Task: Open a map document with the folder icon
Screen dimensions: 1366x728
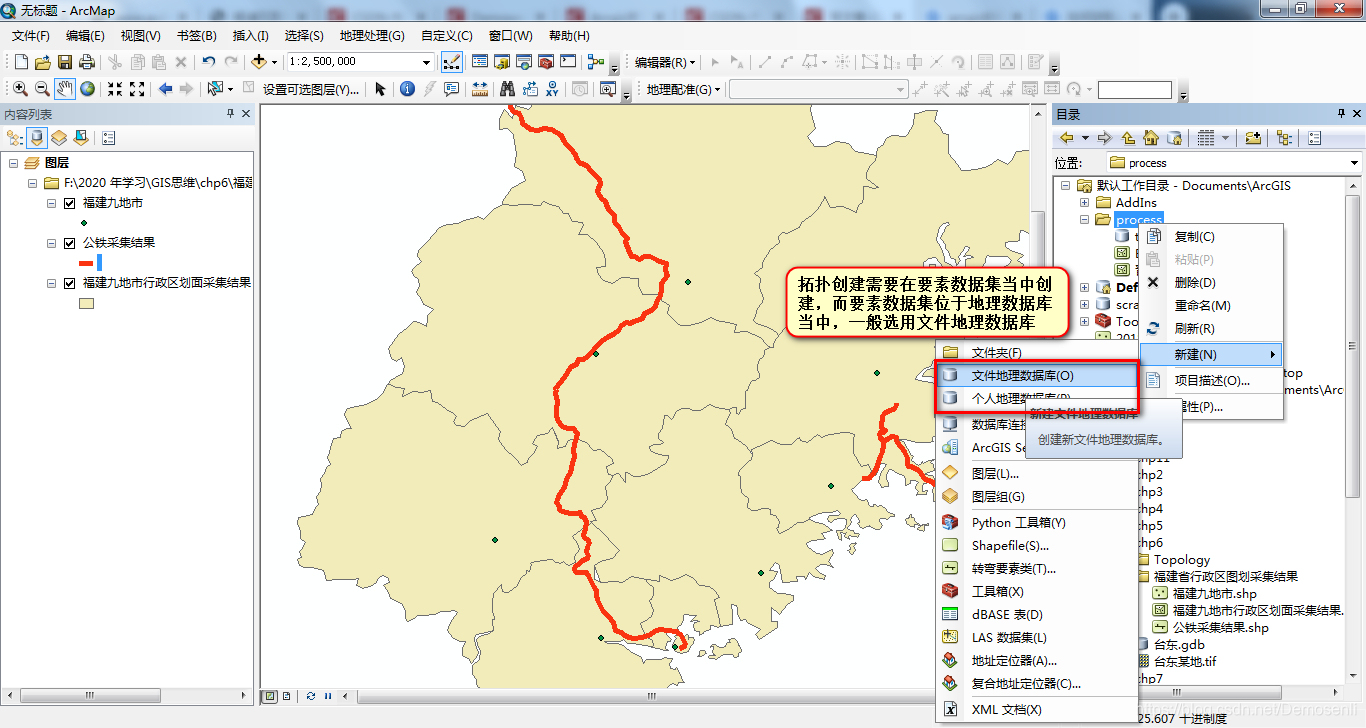Action: coord(42,62)
